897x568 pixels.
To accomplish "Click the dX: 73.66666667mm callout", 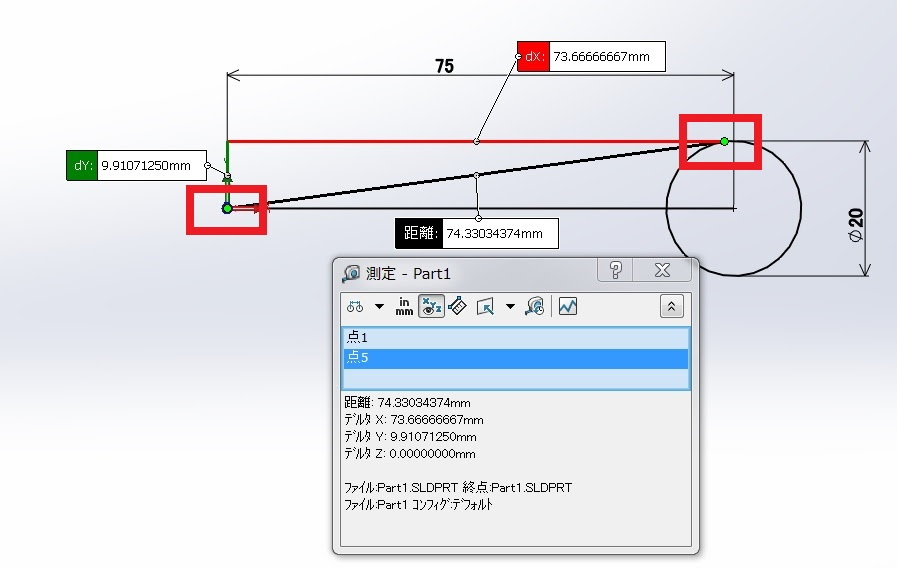I will point(591,57).
